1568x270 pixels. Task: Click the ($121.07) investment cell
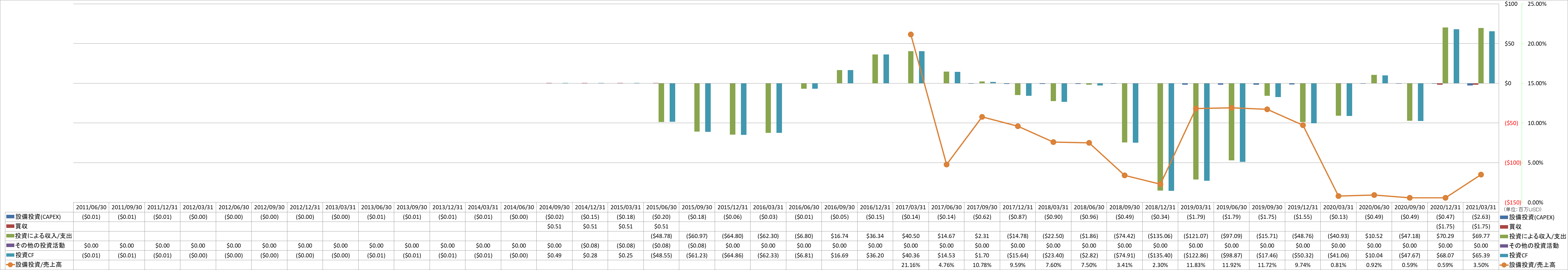tap(1196, 236)
